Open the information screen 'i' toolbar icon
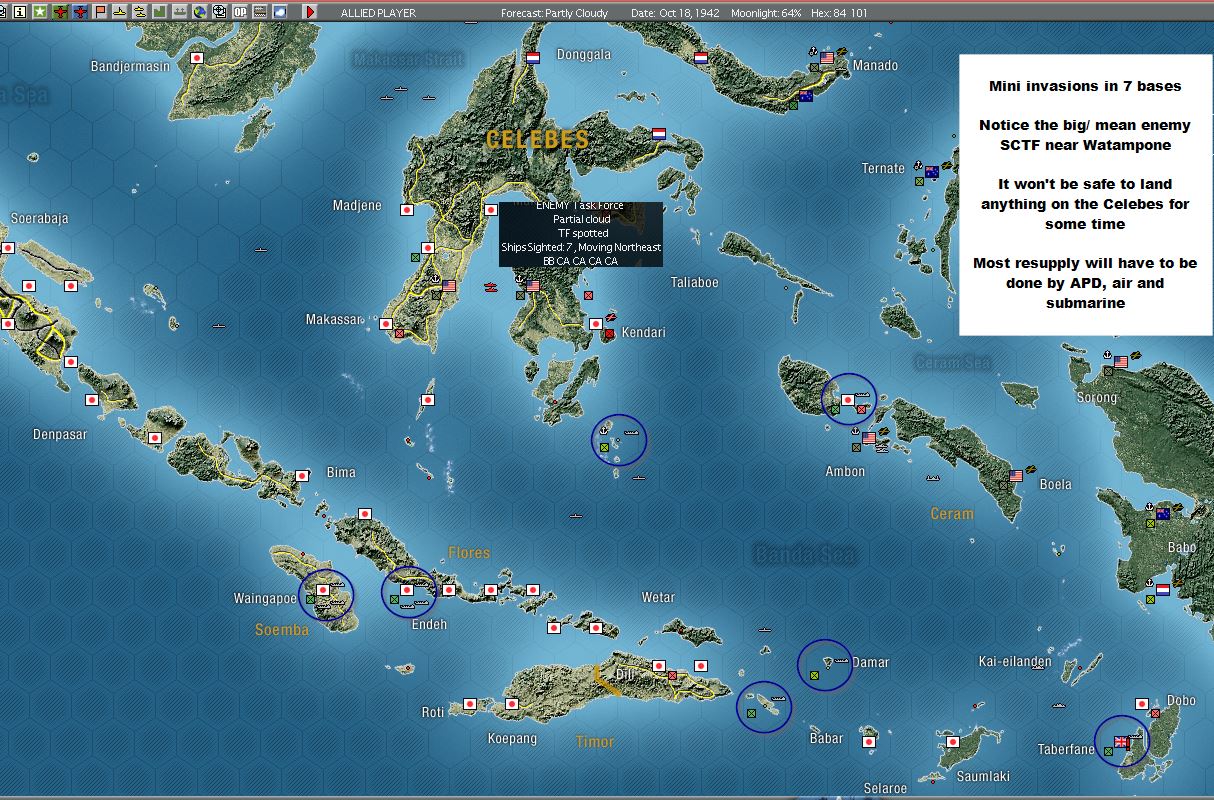The image size is (1214, 800). pyautogui.click(x=20, y=11)
